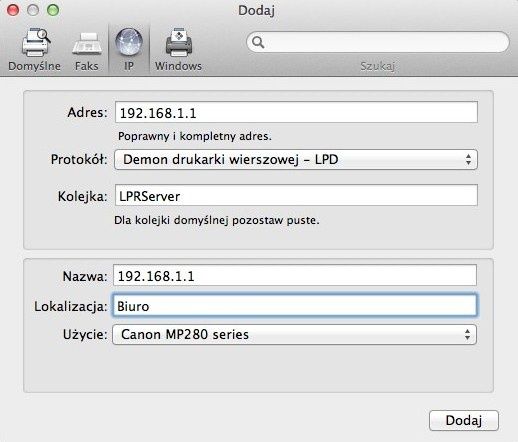Click the grey minimize window button
The image size is (518, 442).
tap(33, 10)
